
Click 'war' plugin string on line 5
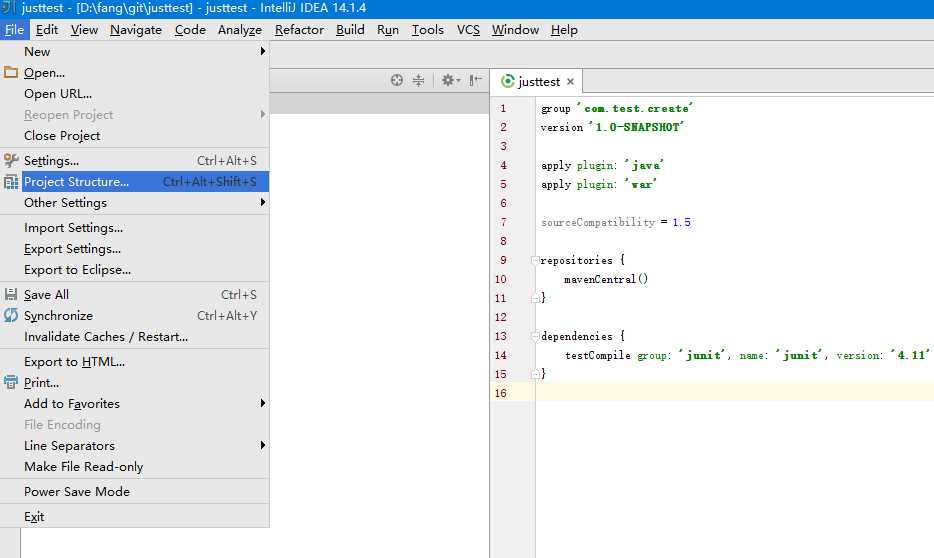641,184
